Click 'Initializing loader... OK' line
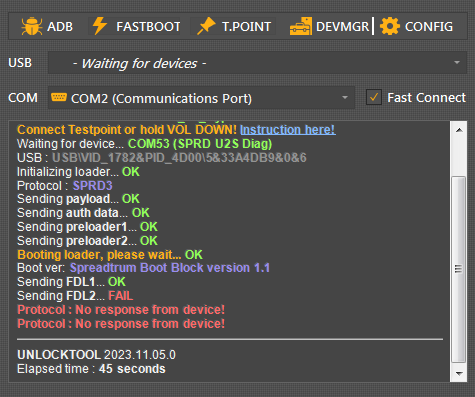The image size is (475, 397). 78,172
